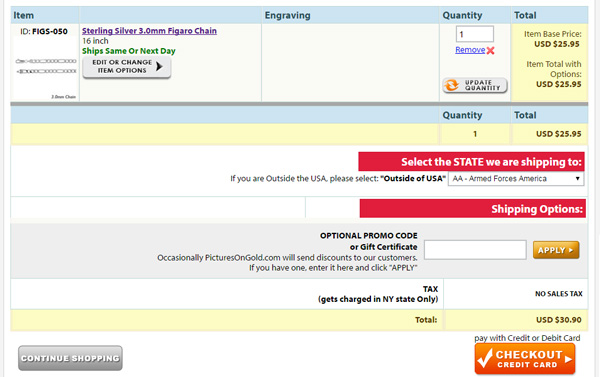Click the red X remove icon
The width and height of the screenshot is (600, 377).
[491, 51]
